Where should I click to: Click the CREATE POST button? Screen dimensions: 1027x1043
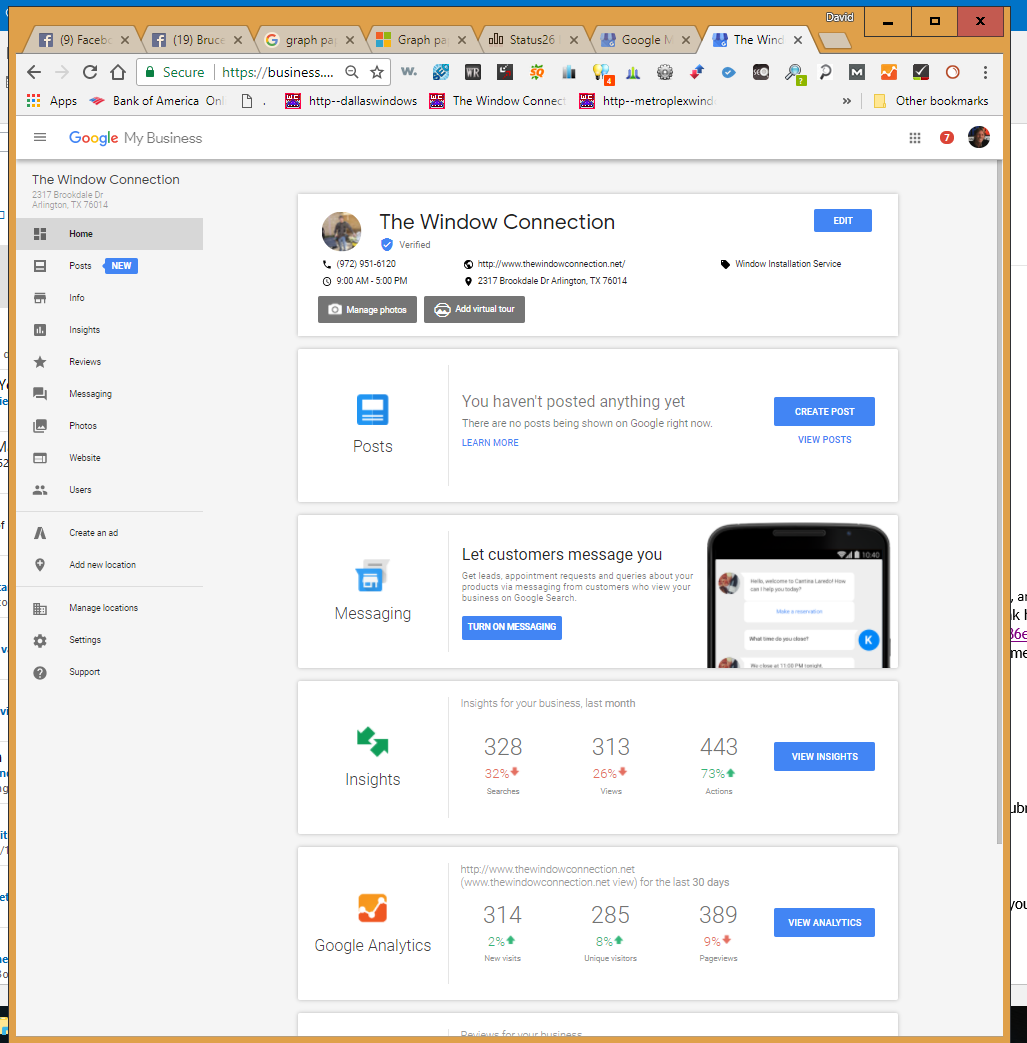point(824,412)
